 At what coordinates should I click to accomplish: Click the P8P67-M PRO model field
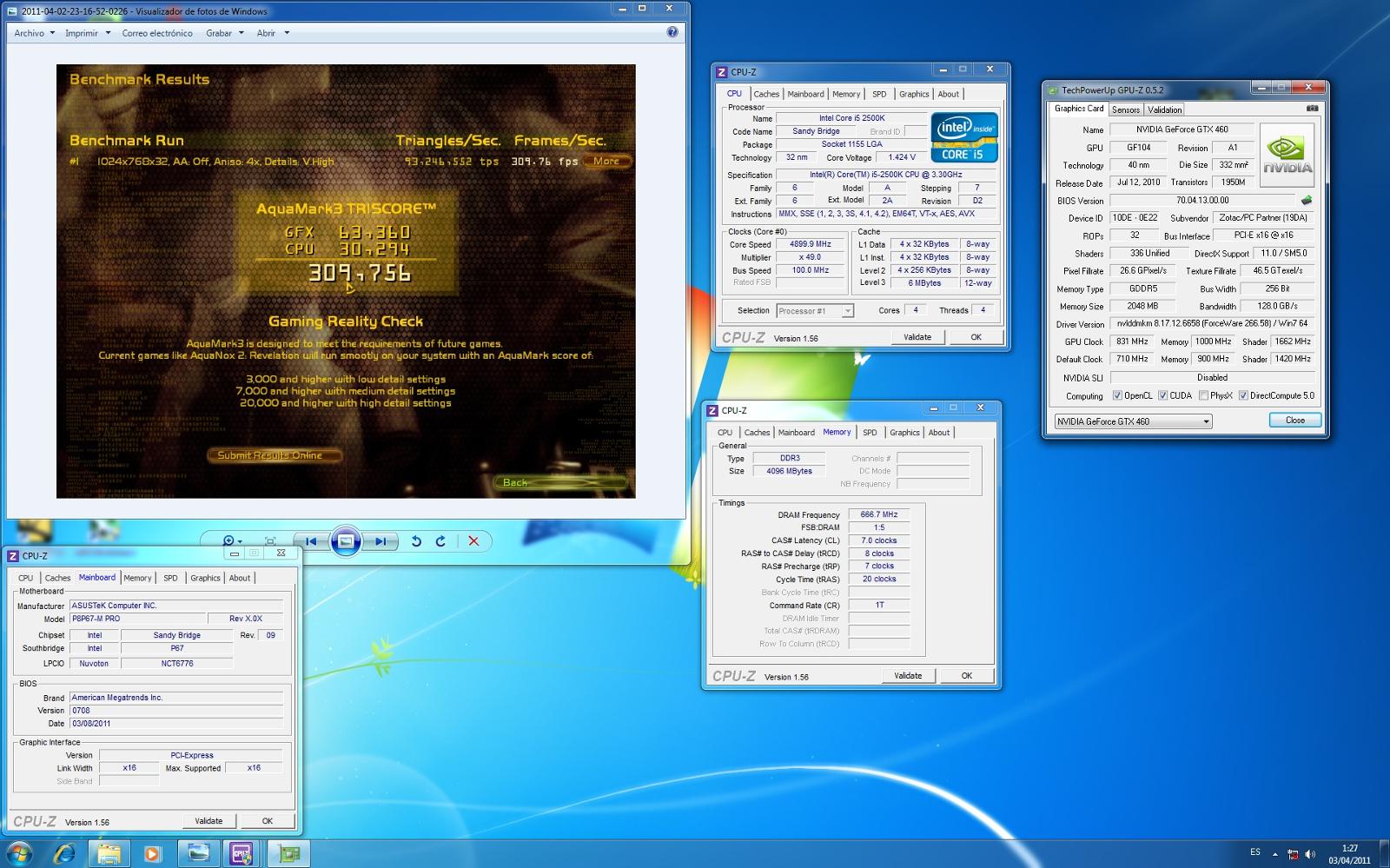click(x=136, y=619)
